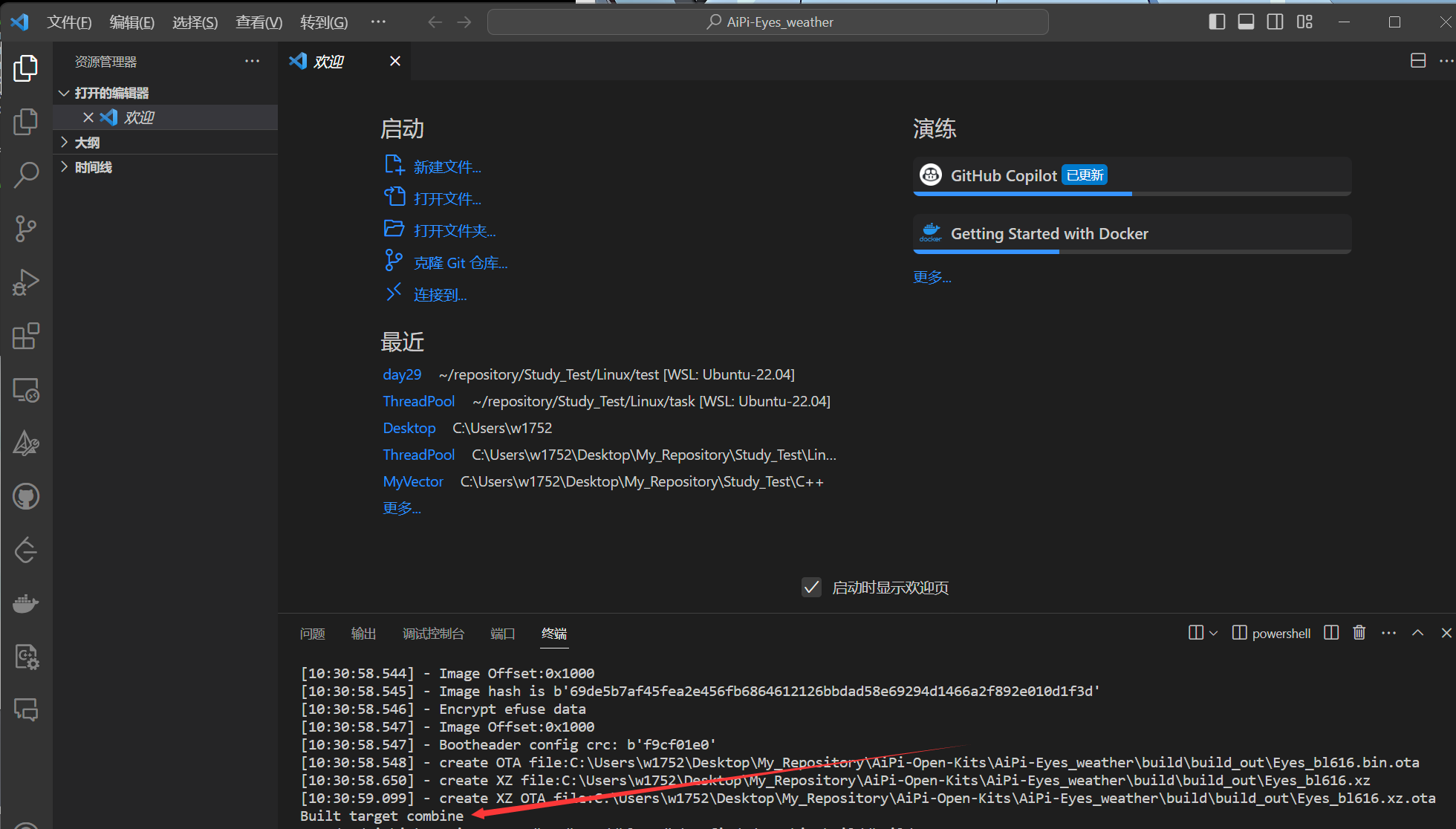Switch to the 端口 panel tab
The image size is (1456, 829).
click(x=502, y=634)
